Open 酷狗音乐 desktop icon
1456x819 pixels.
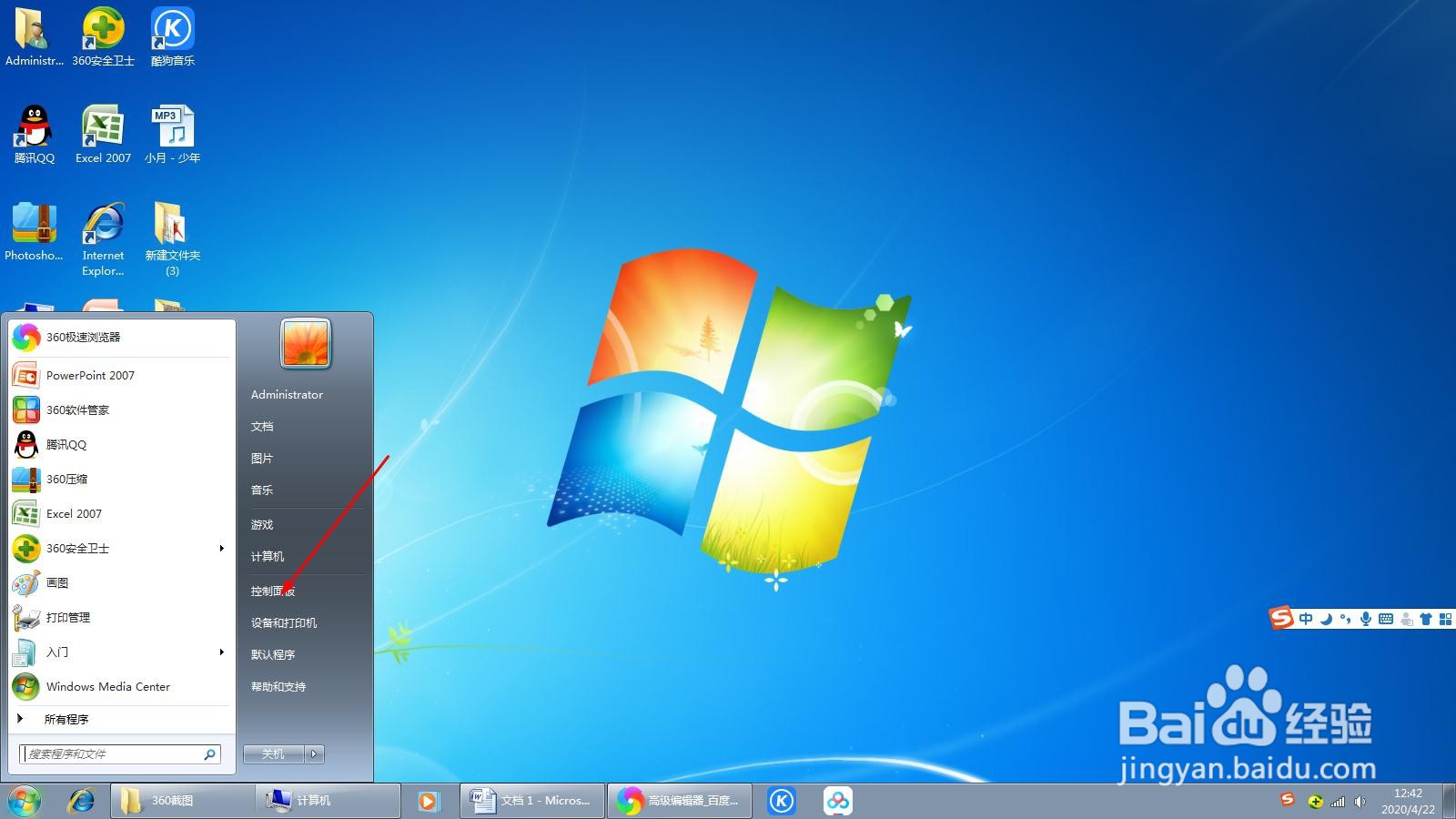(x=172, y=36)
